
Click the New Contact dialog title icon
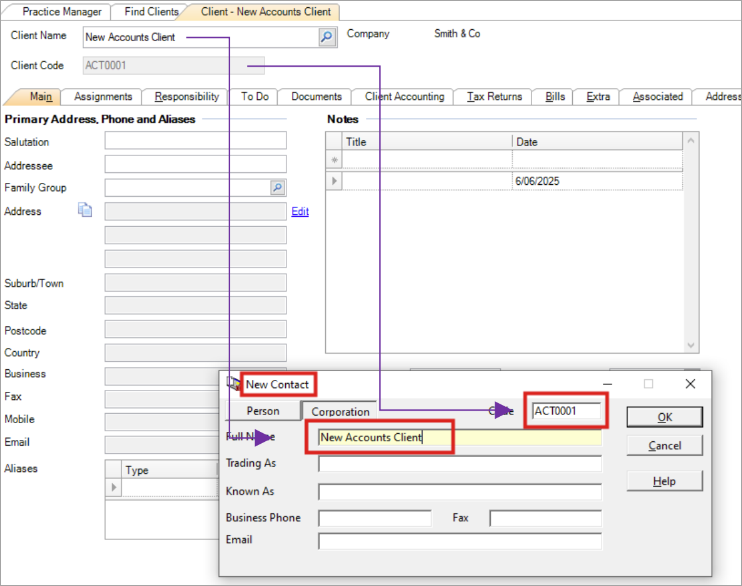pos(234,384)
